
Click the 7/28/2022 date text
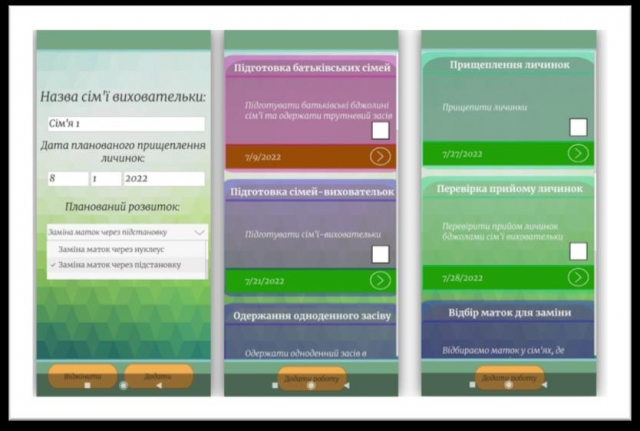[x=462, y=278]
